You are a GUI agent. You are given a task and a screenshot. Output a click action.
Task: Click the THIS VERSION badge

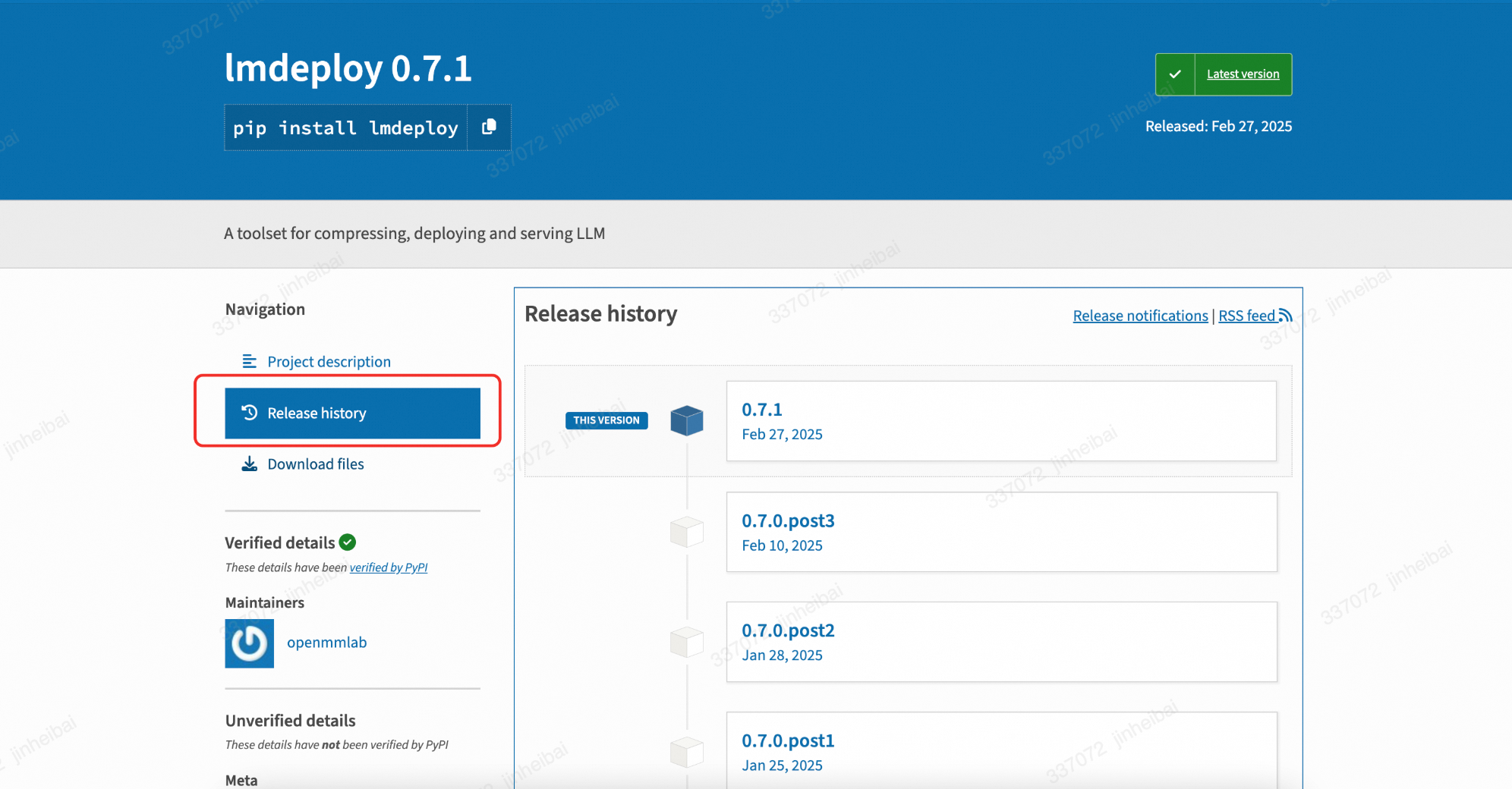pyautogui.click(x=606, y=420)
